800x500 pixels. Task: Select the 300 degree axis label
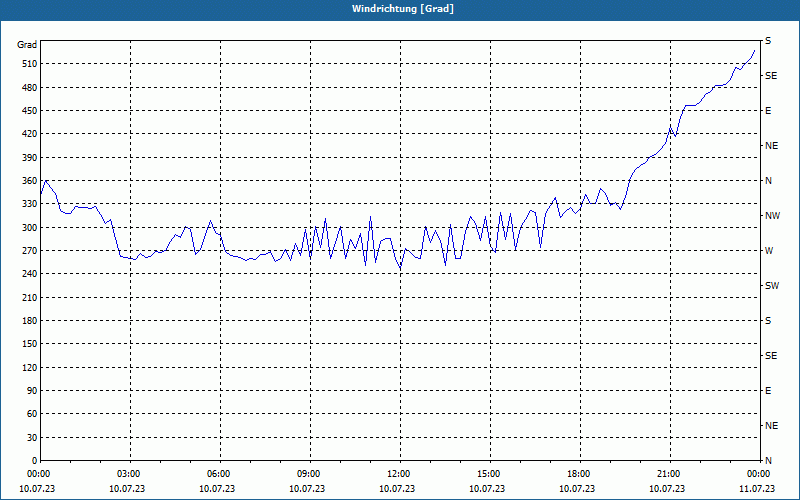(30, 227)
